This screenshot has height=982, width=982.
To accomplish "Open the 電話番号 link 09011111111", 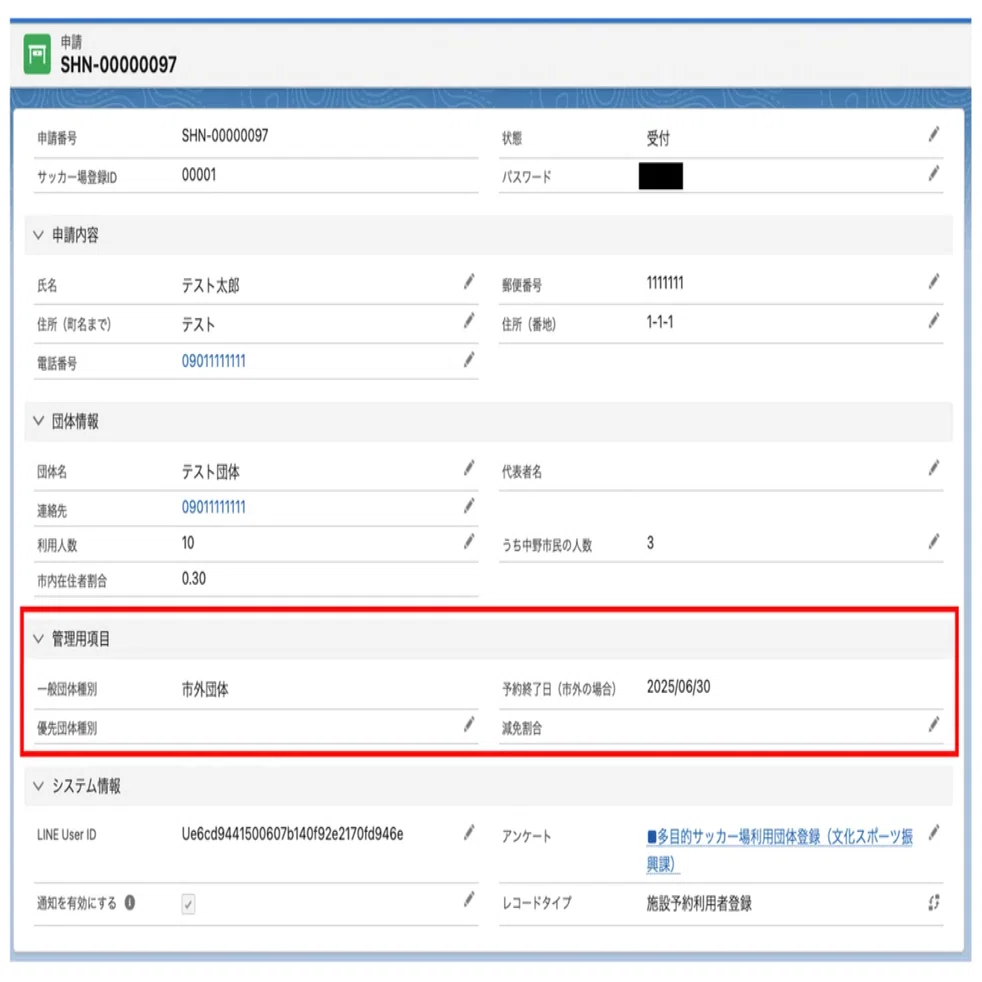I will [214, 361].
